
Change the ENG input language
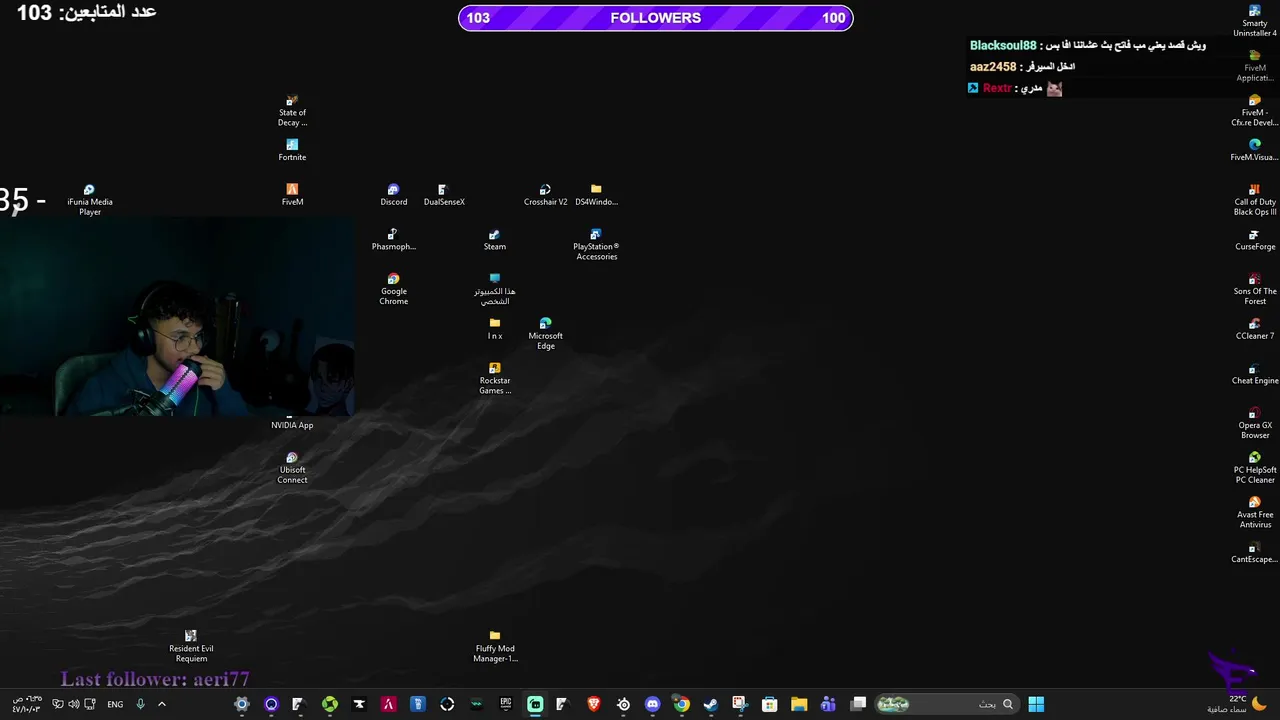click(115, 704)
